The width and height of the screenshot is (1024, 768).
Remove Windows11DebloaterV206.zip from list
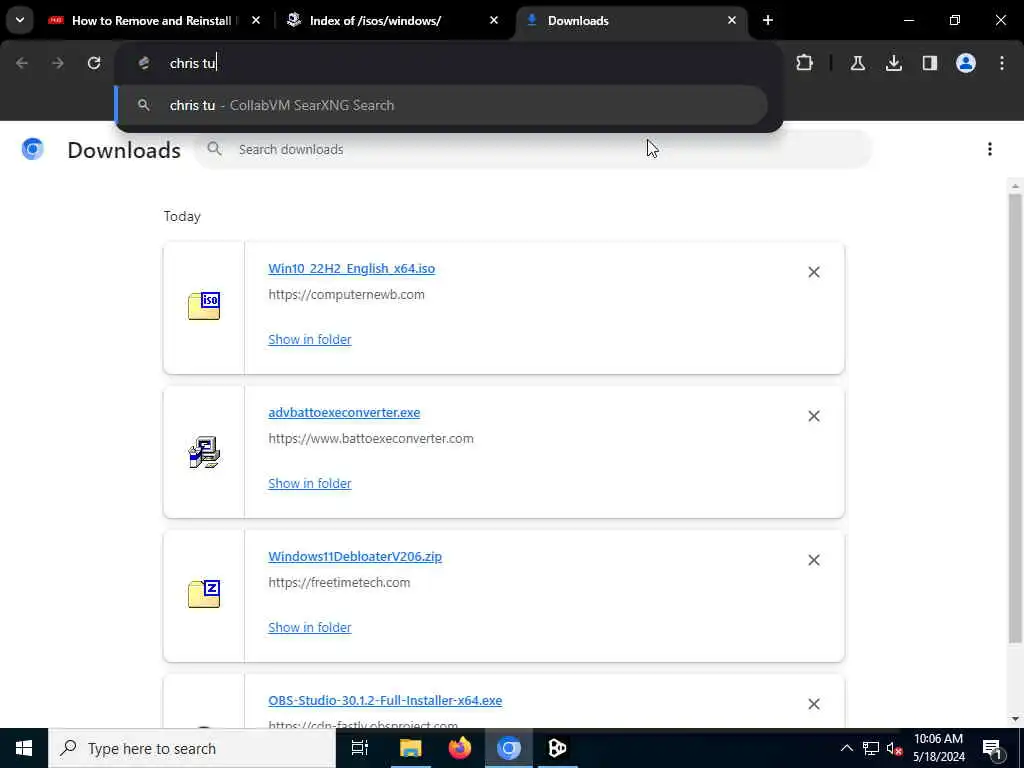click(814, 560)
